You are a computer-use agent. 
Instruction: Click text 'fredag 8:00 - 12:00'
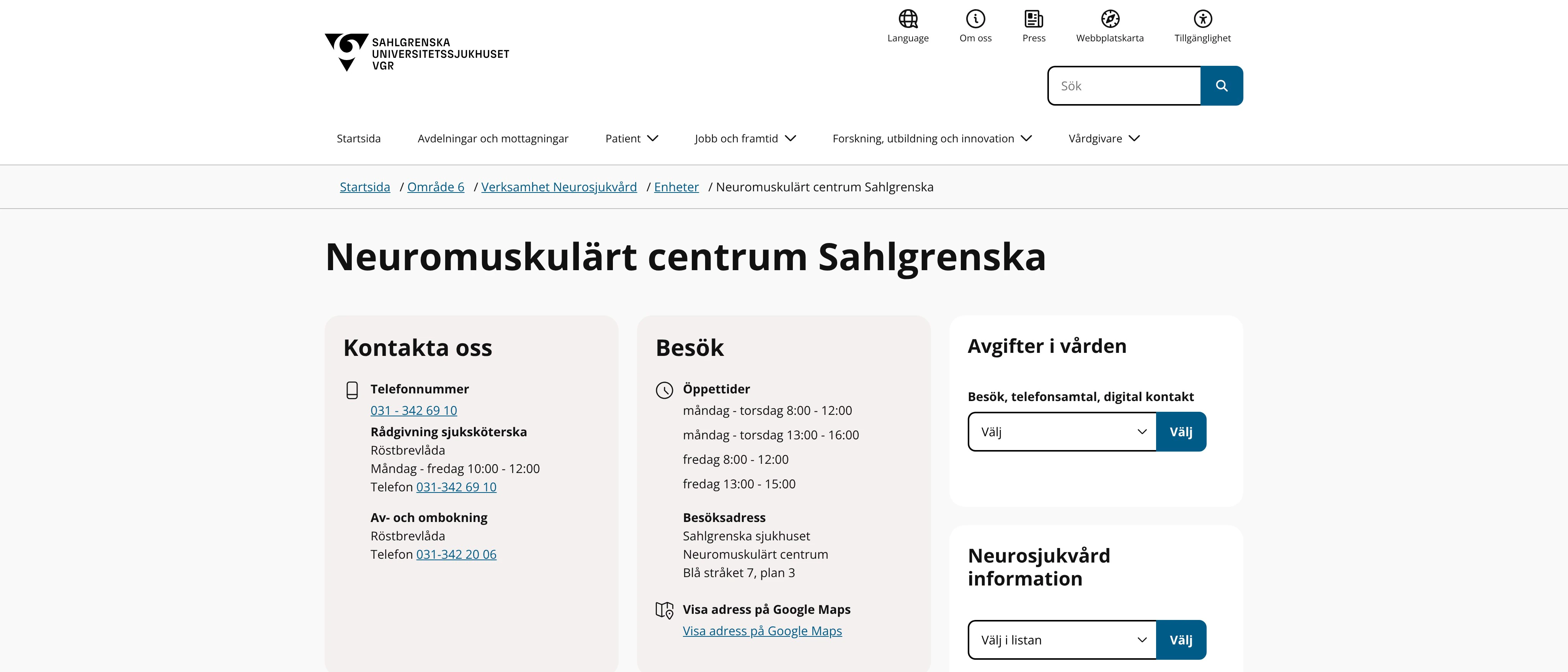coord(735,460)
